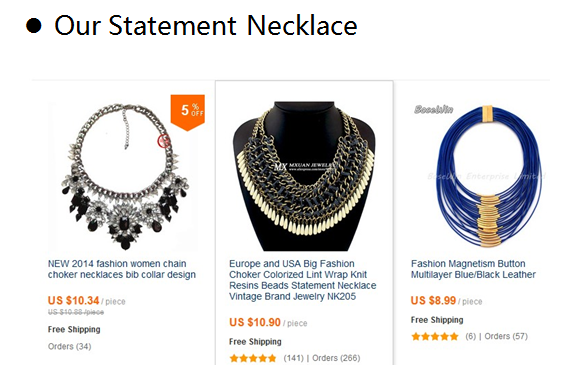The width and height of the screenshot is (575, 367).
Task: Click the Our Statement Necklace heading
Action: click(206, 25)
